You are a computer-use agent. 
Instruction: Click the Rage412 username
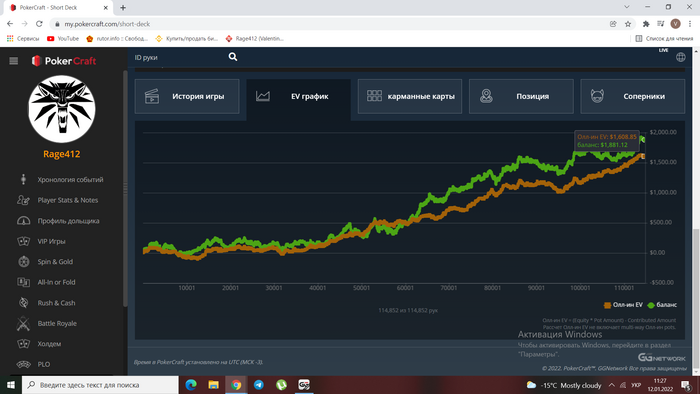(x=62, y=154)
